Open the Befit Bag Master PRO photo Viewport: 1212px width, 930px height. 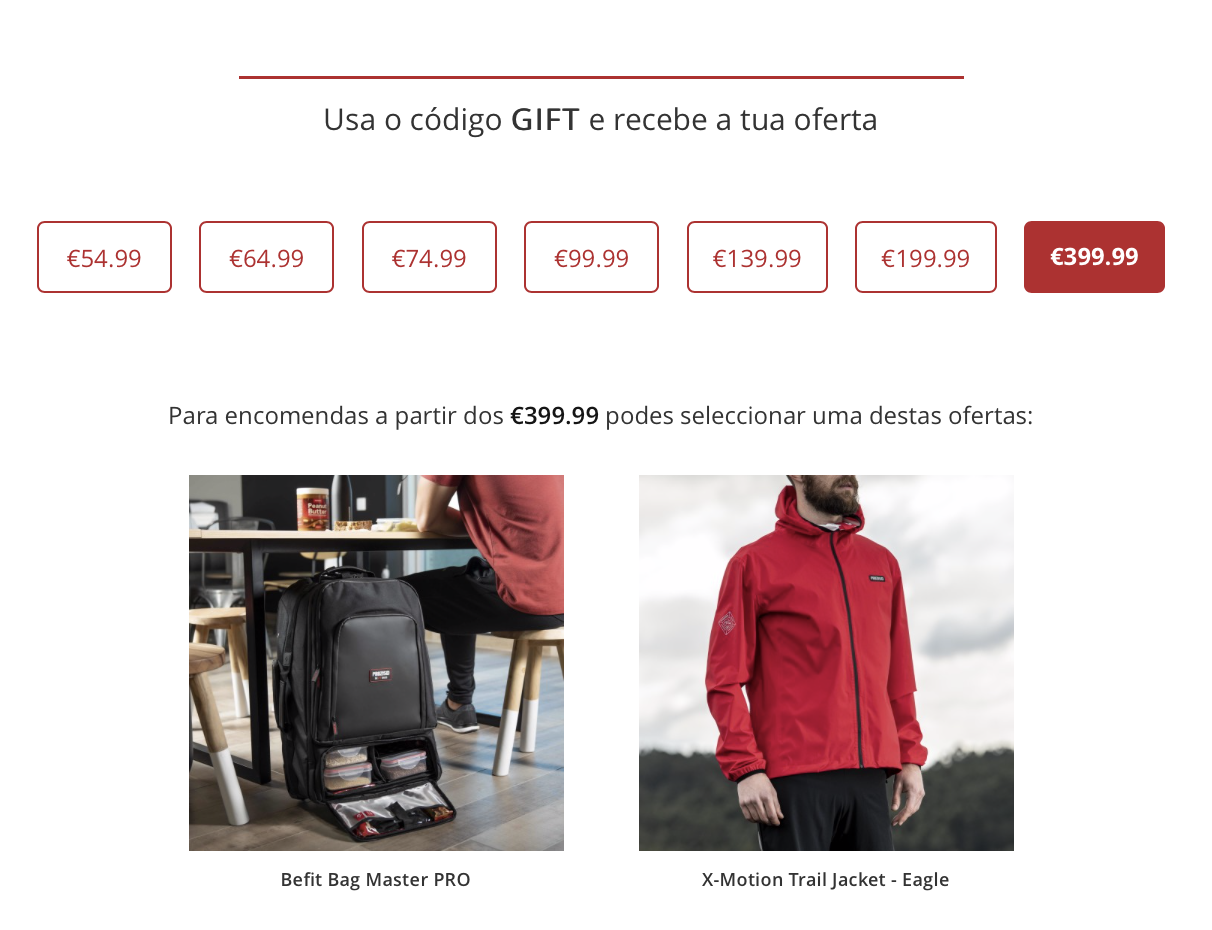tap(376, 662)
